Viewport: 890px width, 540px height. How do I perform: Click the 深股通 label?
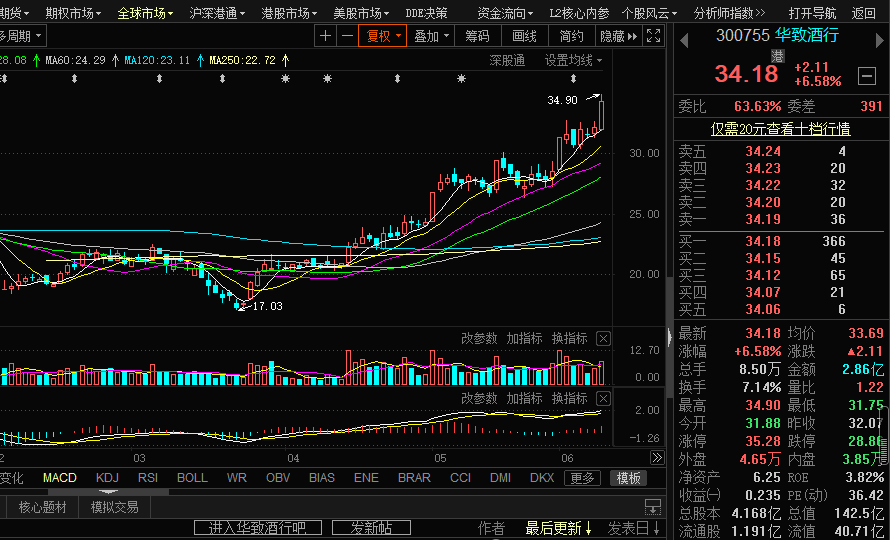(x=507, y=60)
